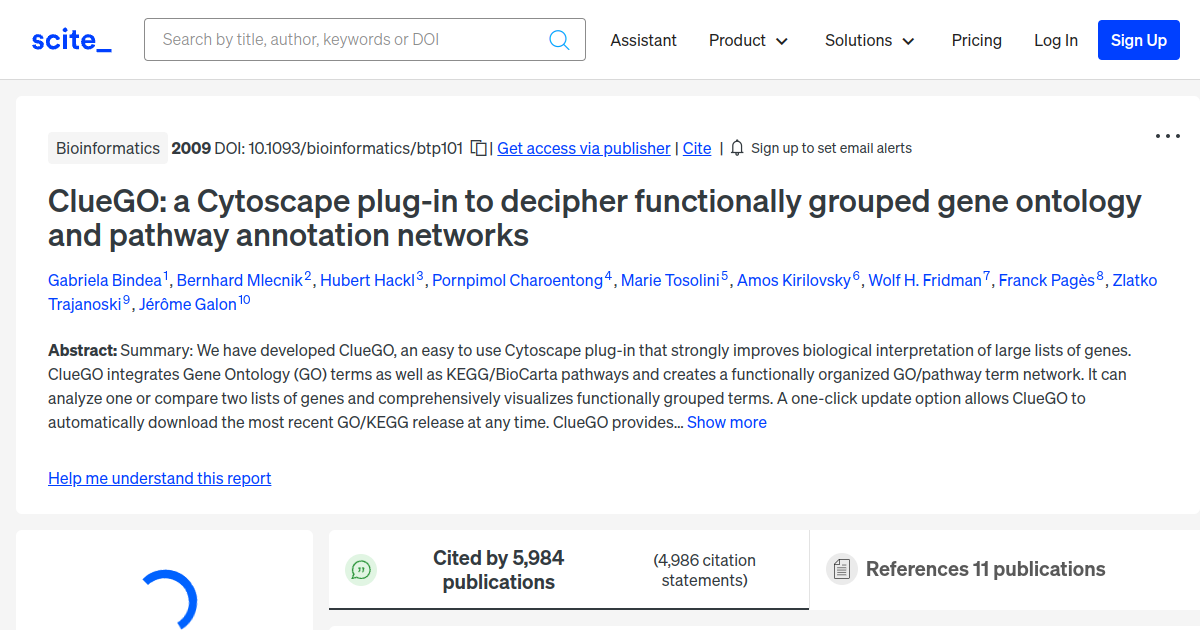Open the Assistant menu item
Viewport: 1200px width, 630px height.
tap(643, 40)
